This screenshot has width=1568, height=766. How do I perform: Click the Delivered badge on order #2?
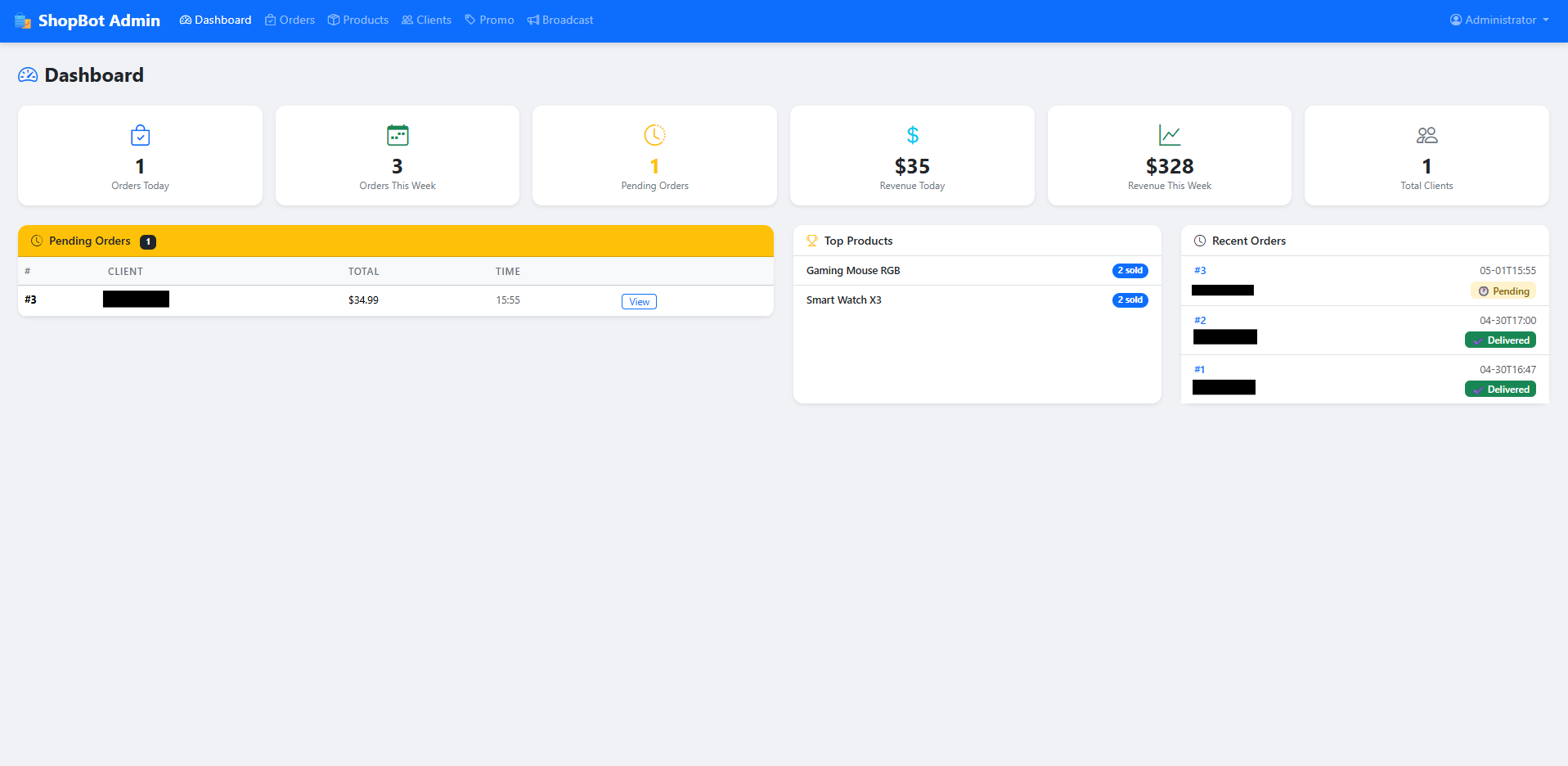[x=1500, y=340]
